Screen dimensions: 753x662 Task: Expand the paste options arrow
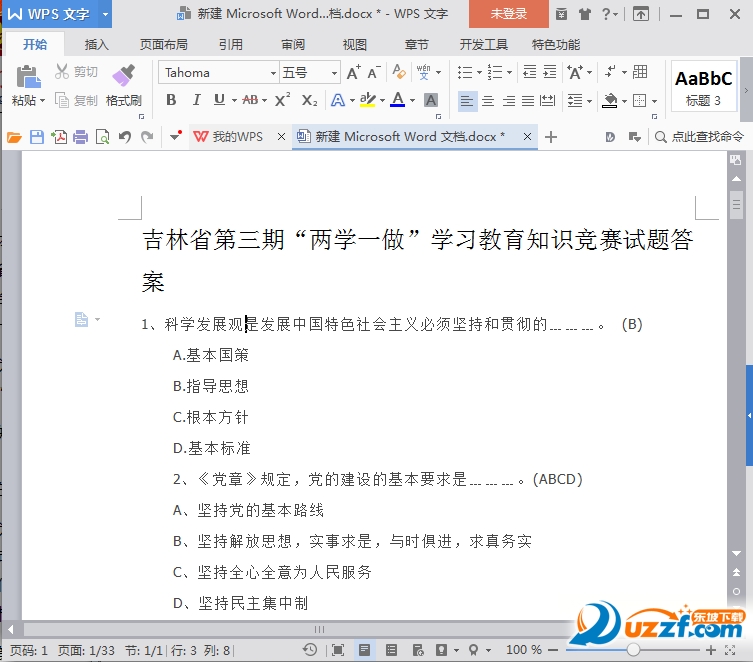pos(42,101)
